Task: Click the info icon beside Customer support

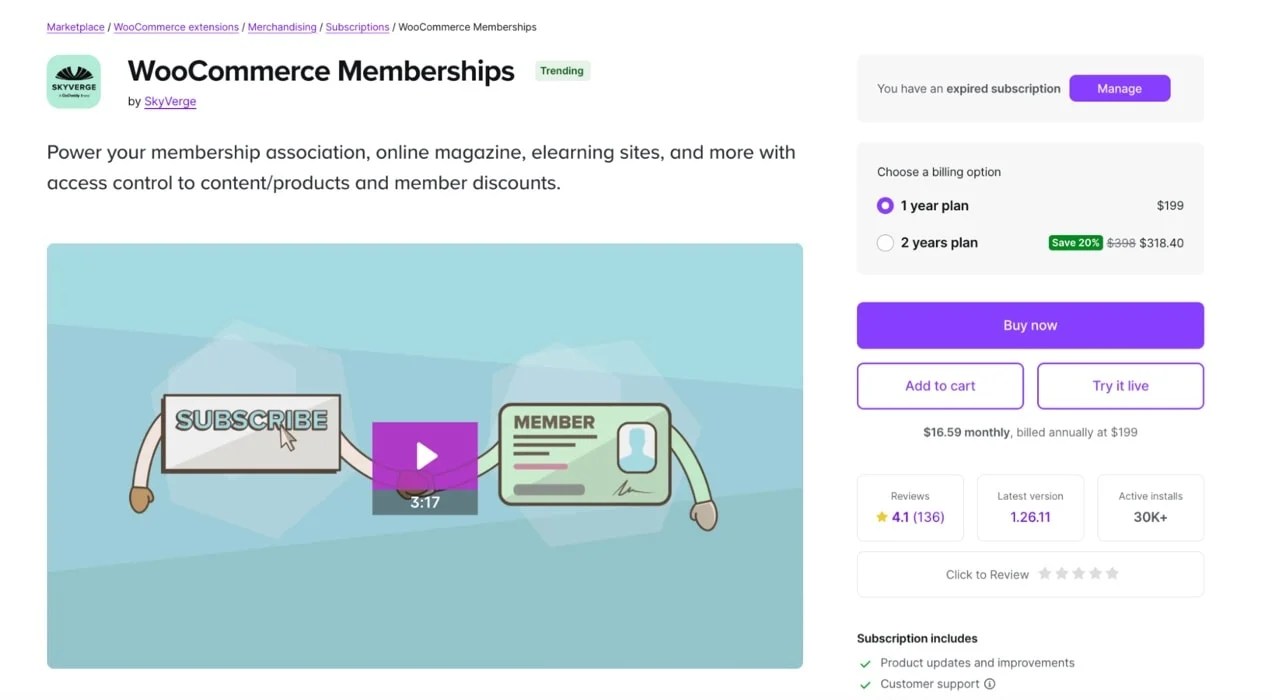Action: (990, 684)
